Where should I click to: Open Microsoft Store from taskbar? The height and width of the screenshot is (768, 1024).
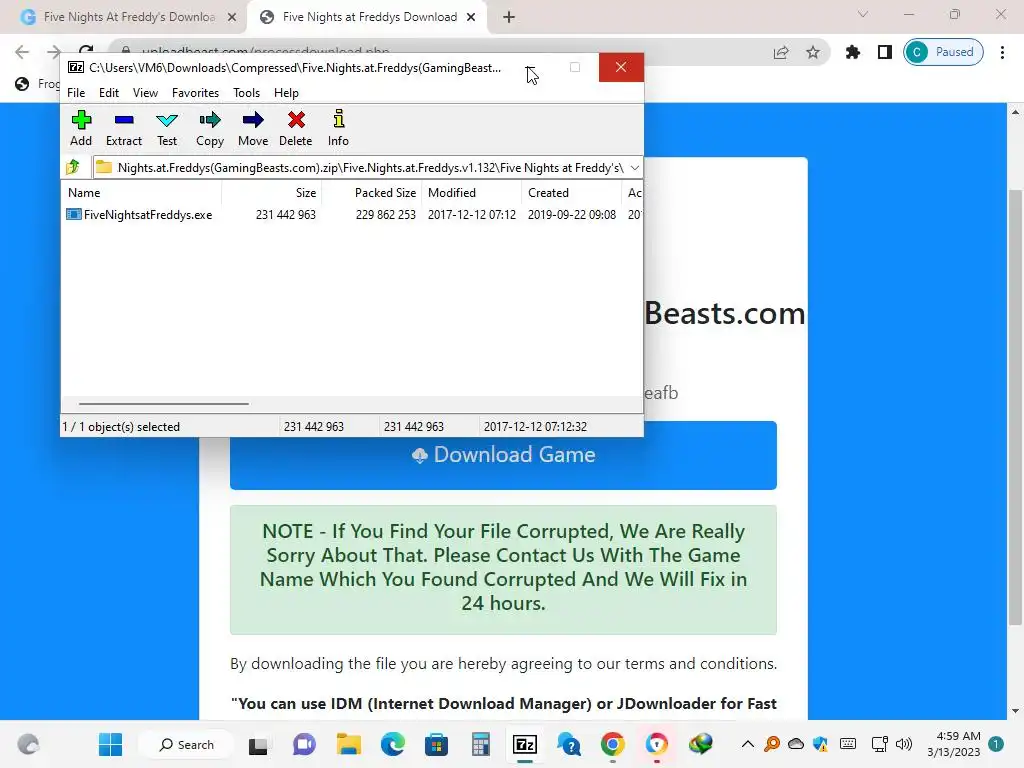436,744
